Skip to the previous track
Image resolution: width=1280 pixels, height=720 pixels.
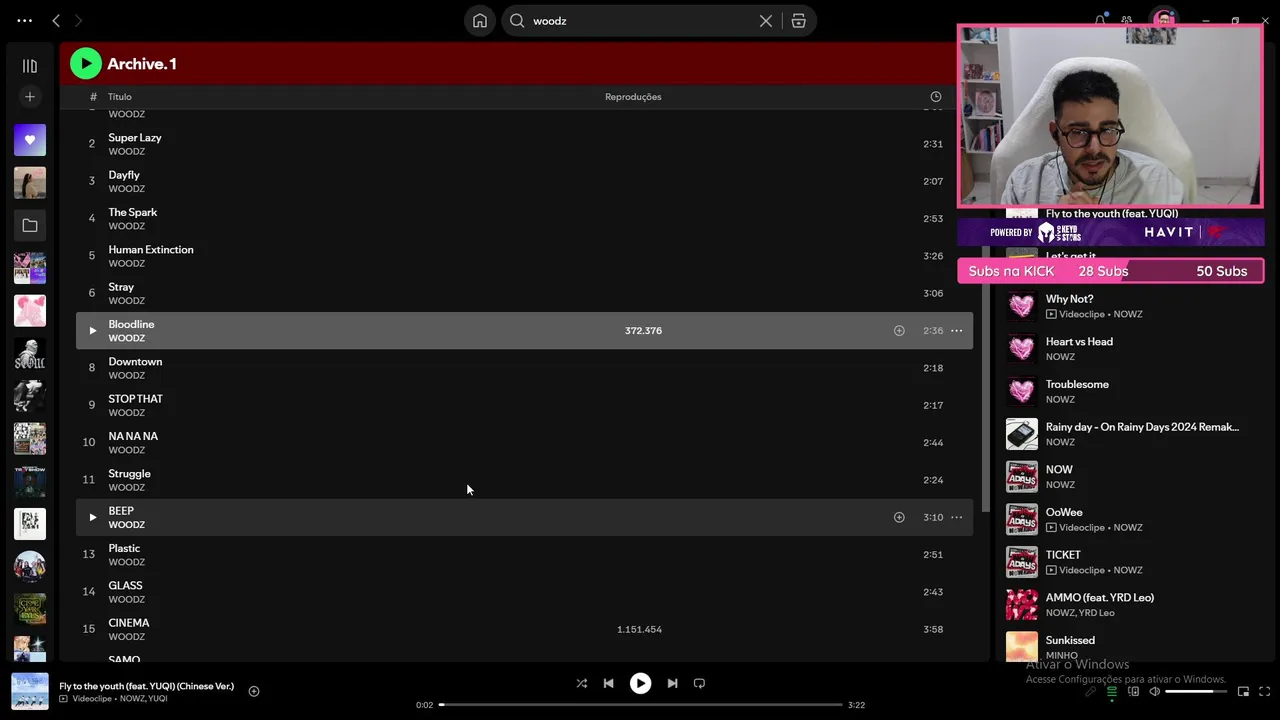(x=608, y=684)
